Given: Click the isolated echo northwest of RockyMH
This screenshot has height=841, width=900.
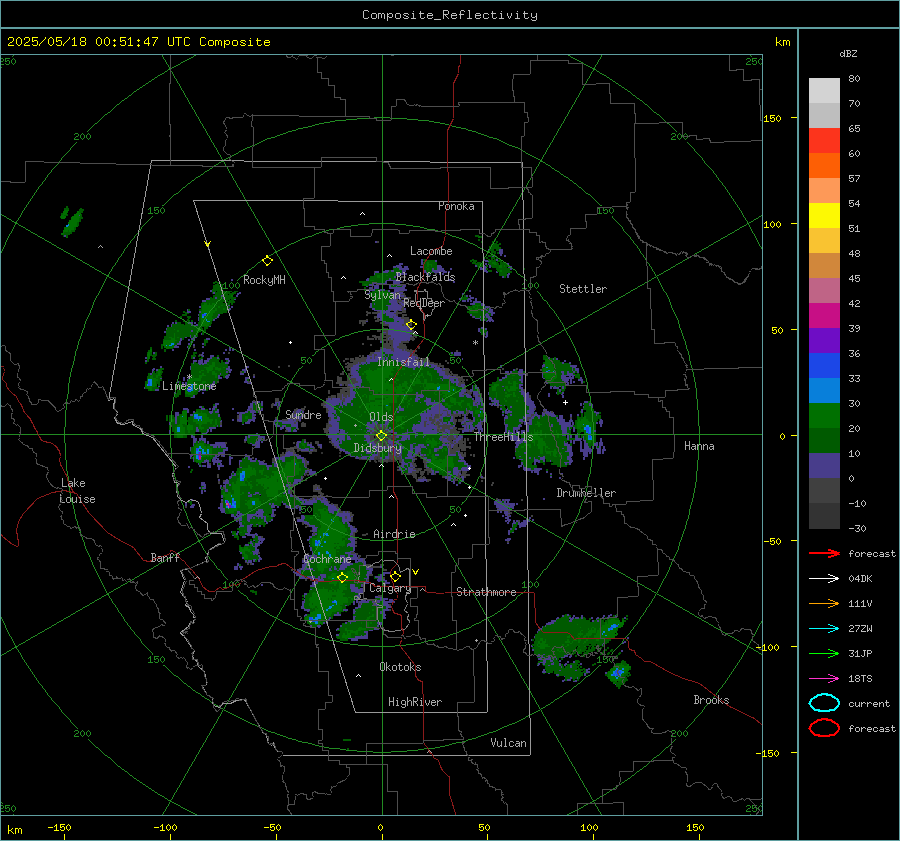Looking at the screenshot, I should click(72, 222).
